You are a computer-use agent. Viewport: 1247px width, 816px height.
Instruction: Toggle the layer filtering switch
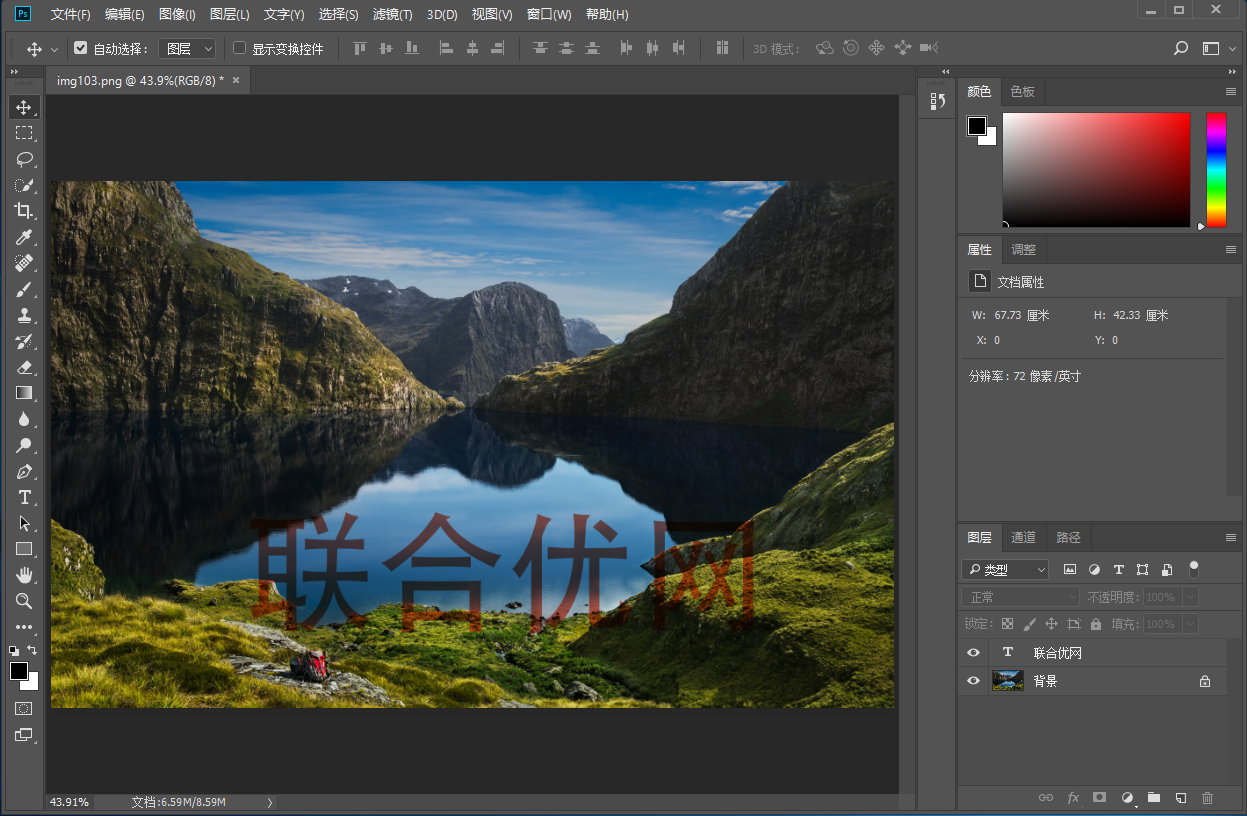click(x=1193, y=569)
